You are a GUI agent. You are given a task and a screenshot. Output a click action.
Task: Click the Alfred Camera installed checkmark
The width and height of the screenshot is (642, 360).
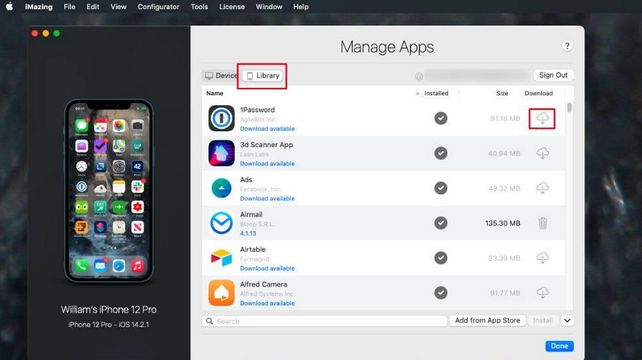click(x=441, y=292)
